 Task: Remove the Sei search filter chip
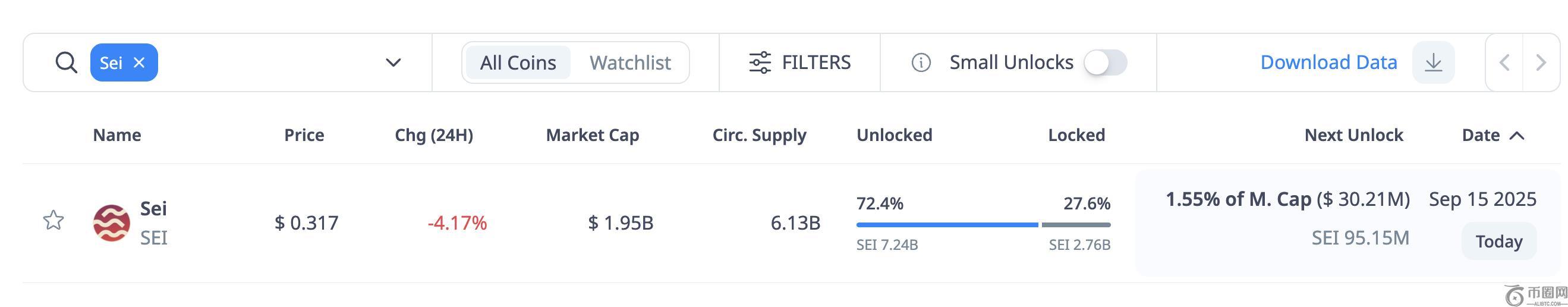coord(140,62)
